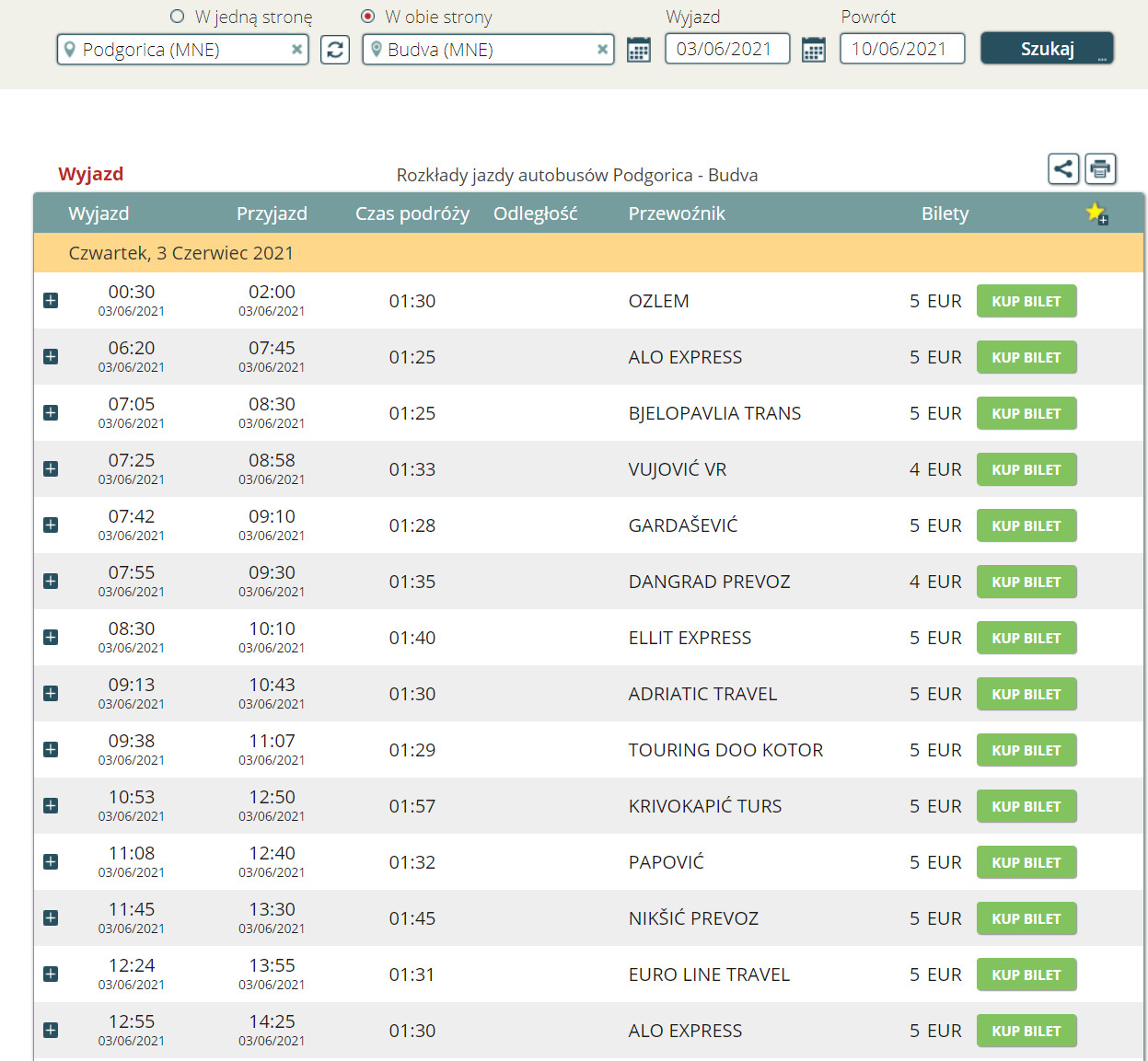Select the W obie strony option
Viewport: 1148px width, 1061px height.
point(368,17)
